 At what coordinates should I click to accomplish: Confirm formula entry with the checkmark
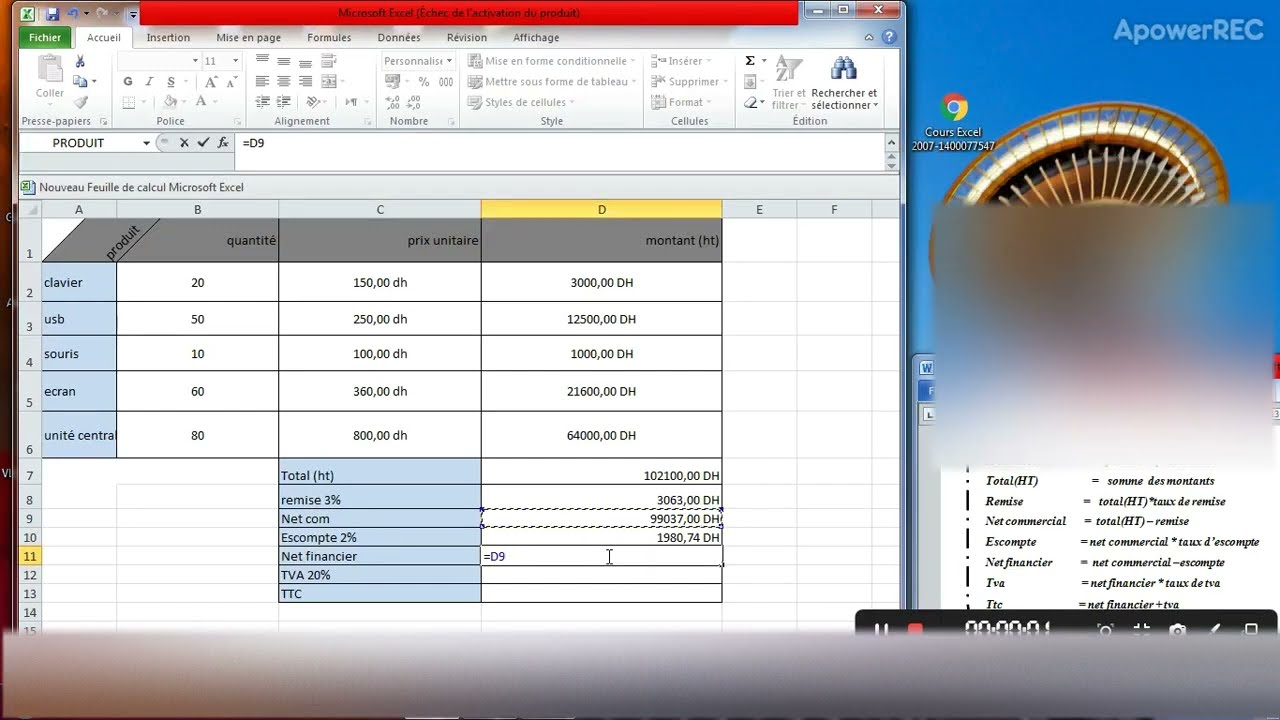(203, 143)
